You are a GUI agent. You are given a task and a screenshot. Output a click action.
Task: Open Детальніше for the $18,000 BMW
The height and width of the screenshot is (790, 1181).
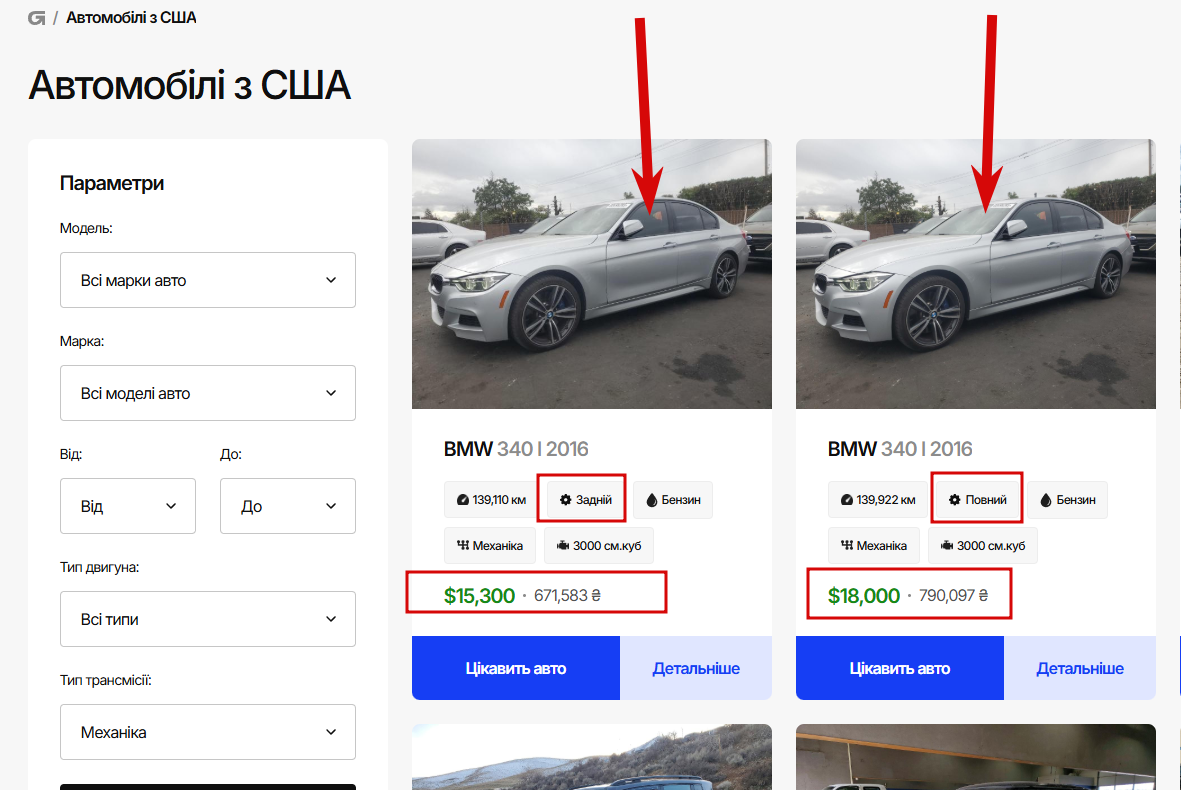(1080, 668)
